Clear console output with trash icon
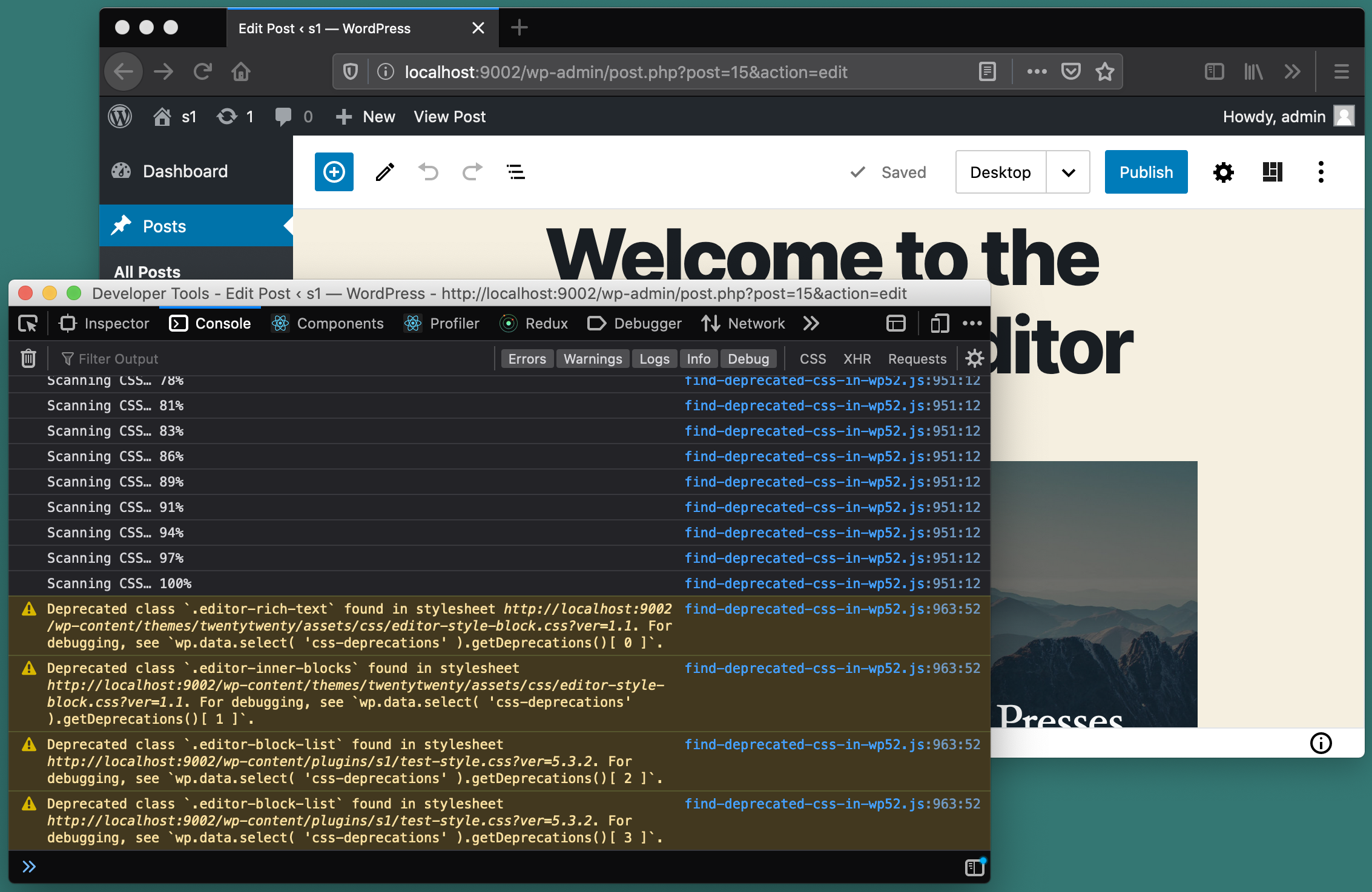The height and width of the screenshot is (892, 1372). (28, 358)
